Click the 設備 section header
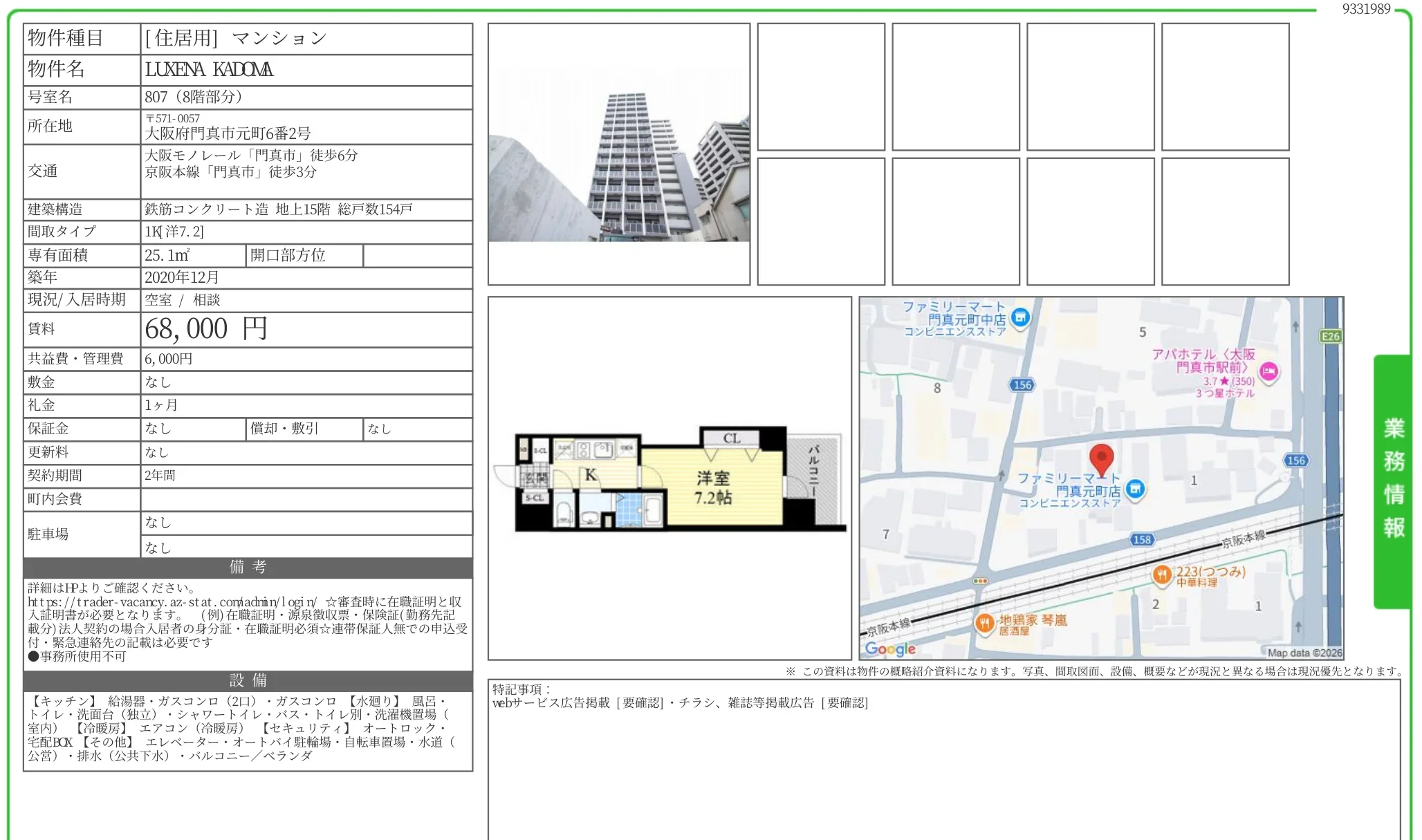Viewport: 1422px width, 840px height. tap(248, 680)
